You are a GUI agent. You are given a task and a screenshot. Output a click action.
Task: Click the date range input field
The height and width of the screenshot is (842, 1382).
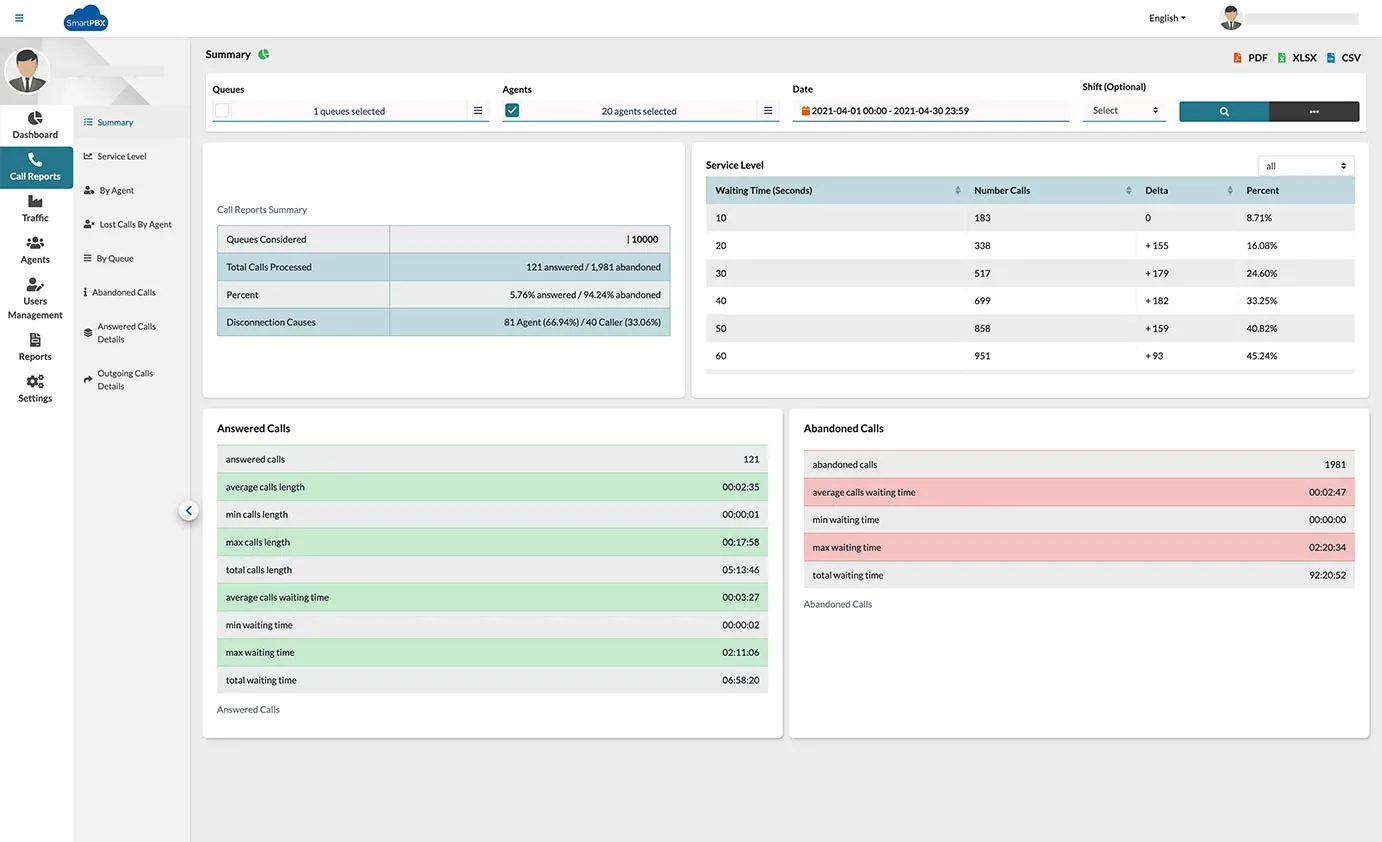930,111
